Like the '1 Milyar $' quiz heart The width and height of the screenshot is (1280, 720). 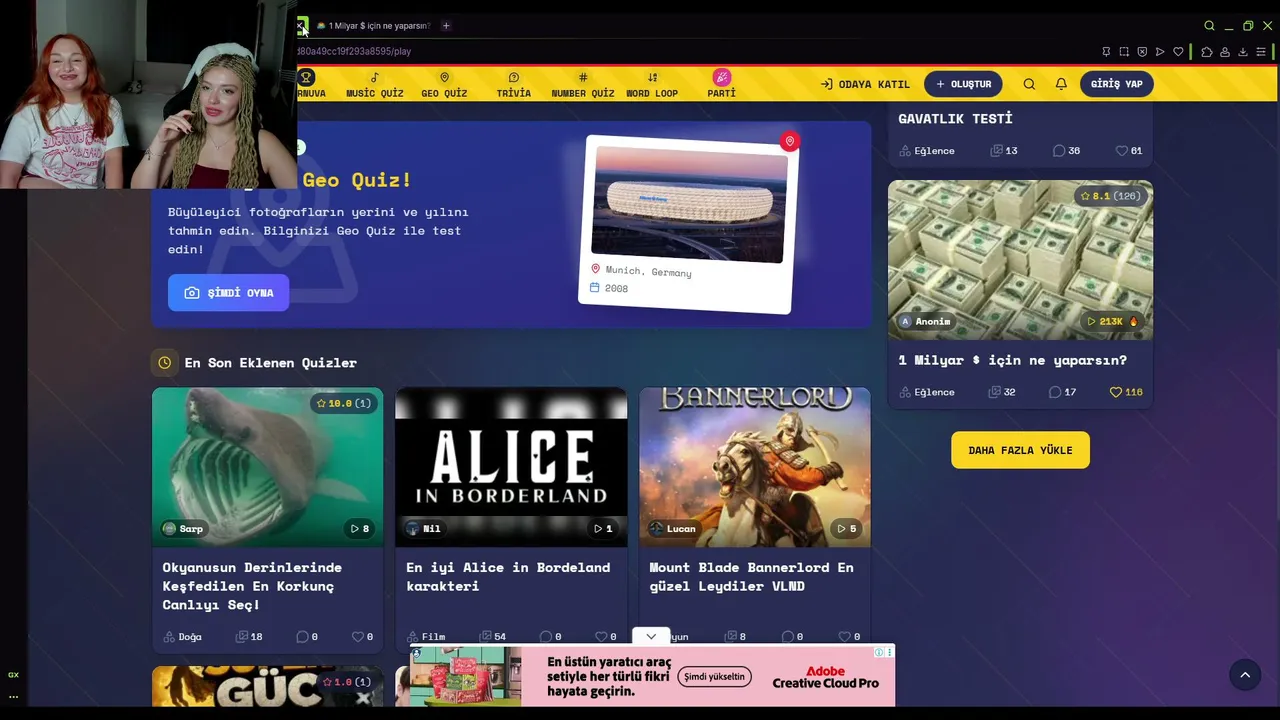click(x=1116, y=392)
